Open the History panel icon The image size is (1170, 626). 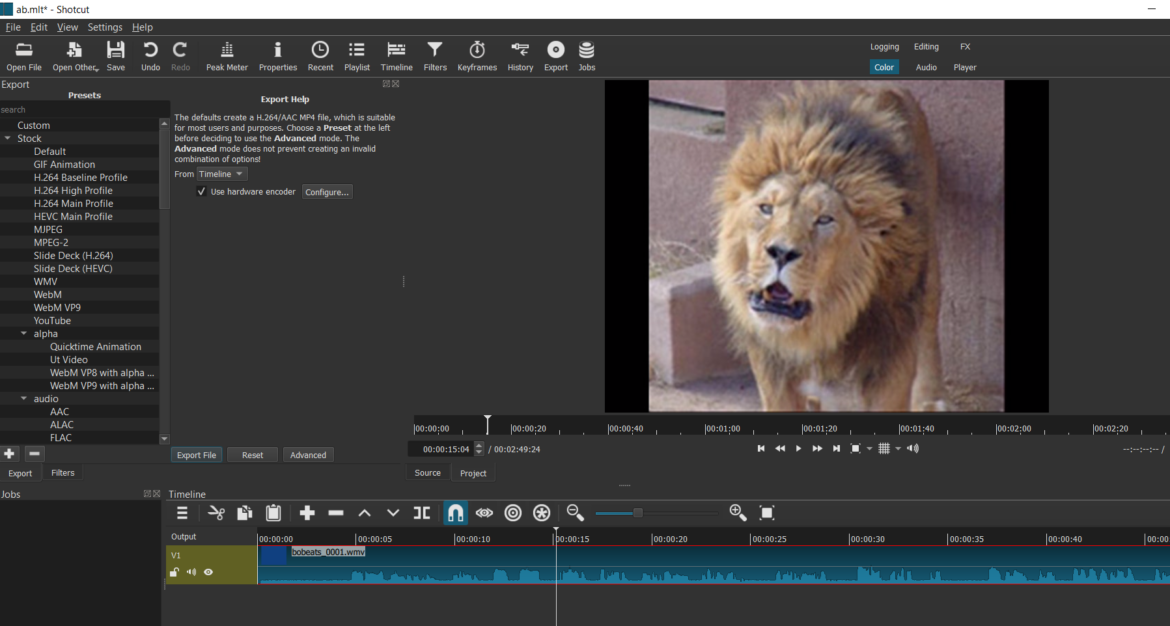pos(520,55)
